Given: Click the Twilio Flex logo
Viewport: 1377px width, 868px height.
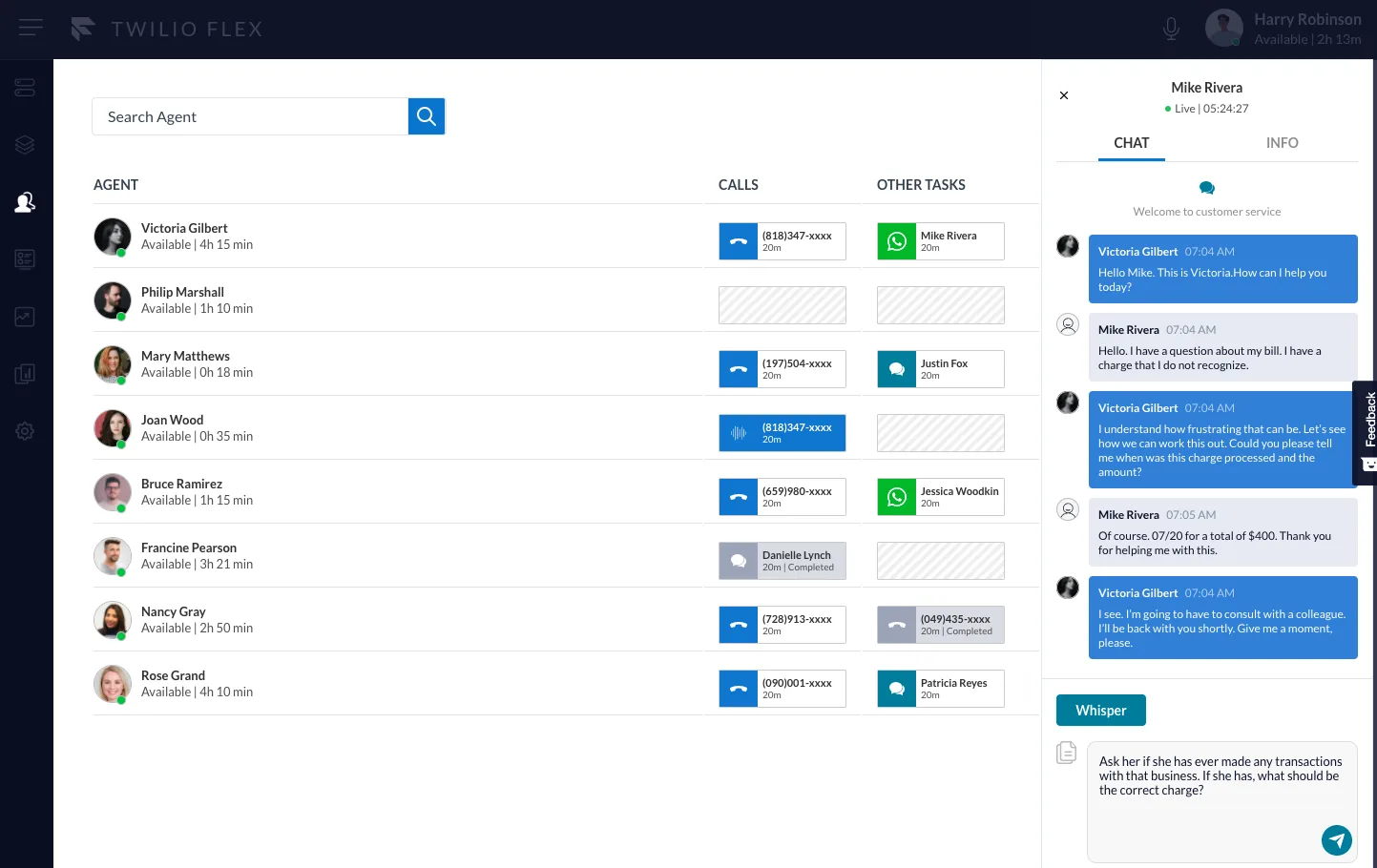Looking at the screenshot, I should point(166,29).
